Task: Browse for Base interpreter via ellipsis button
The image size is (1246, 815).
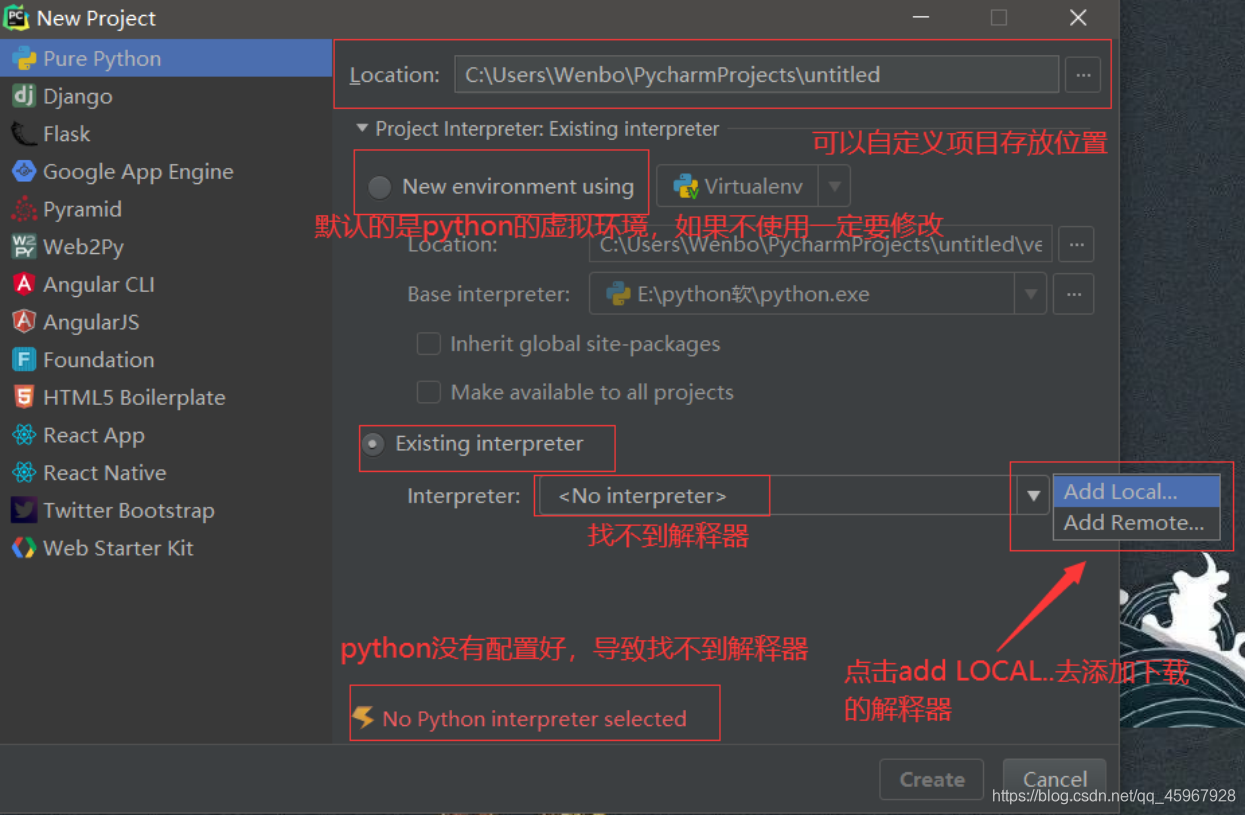Action: 1075,294
